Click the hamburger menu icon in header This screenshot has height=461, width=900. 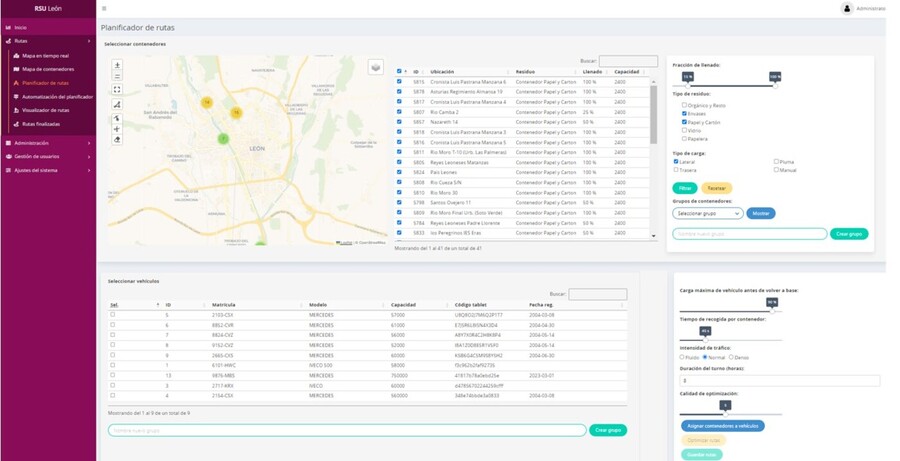tap(104, 8)
